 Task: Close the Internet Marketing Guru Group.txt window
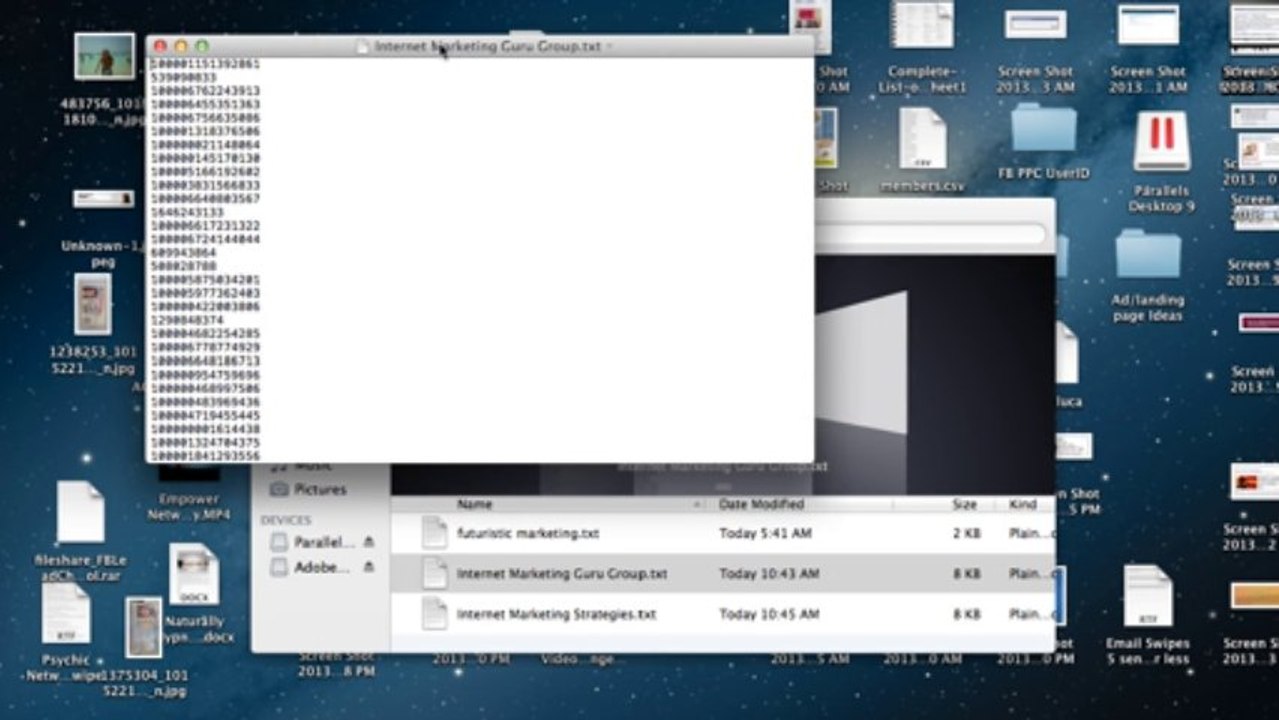click(160, 46)
